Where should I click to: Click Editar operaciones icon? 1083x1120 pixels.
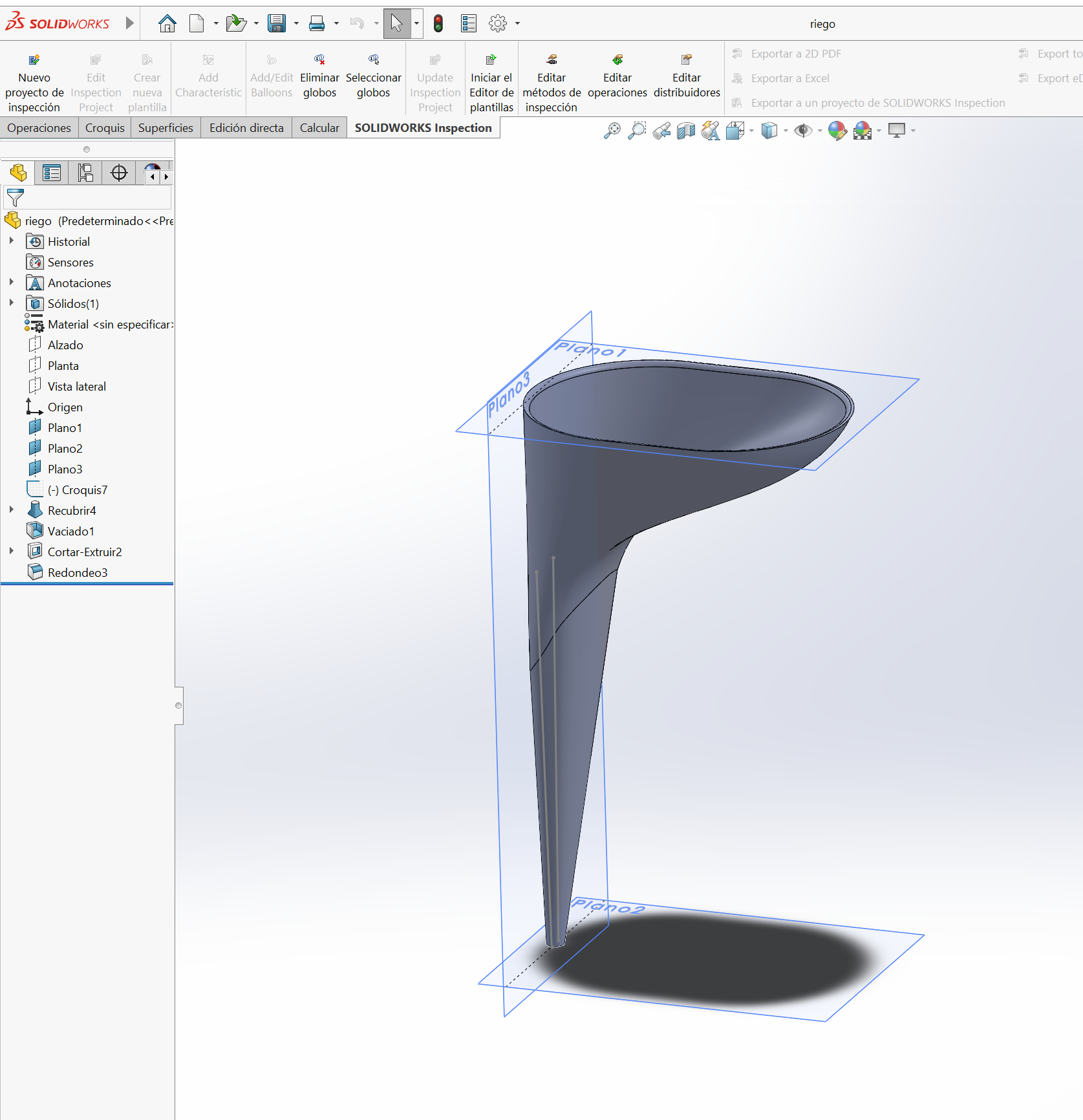[x=617, y=76]
